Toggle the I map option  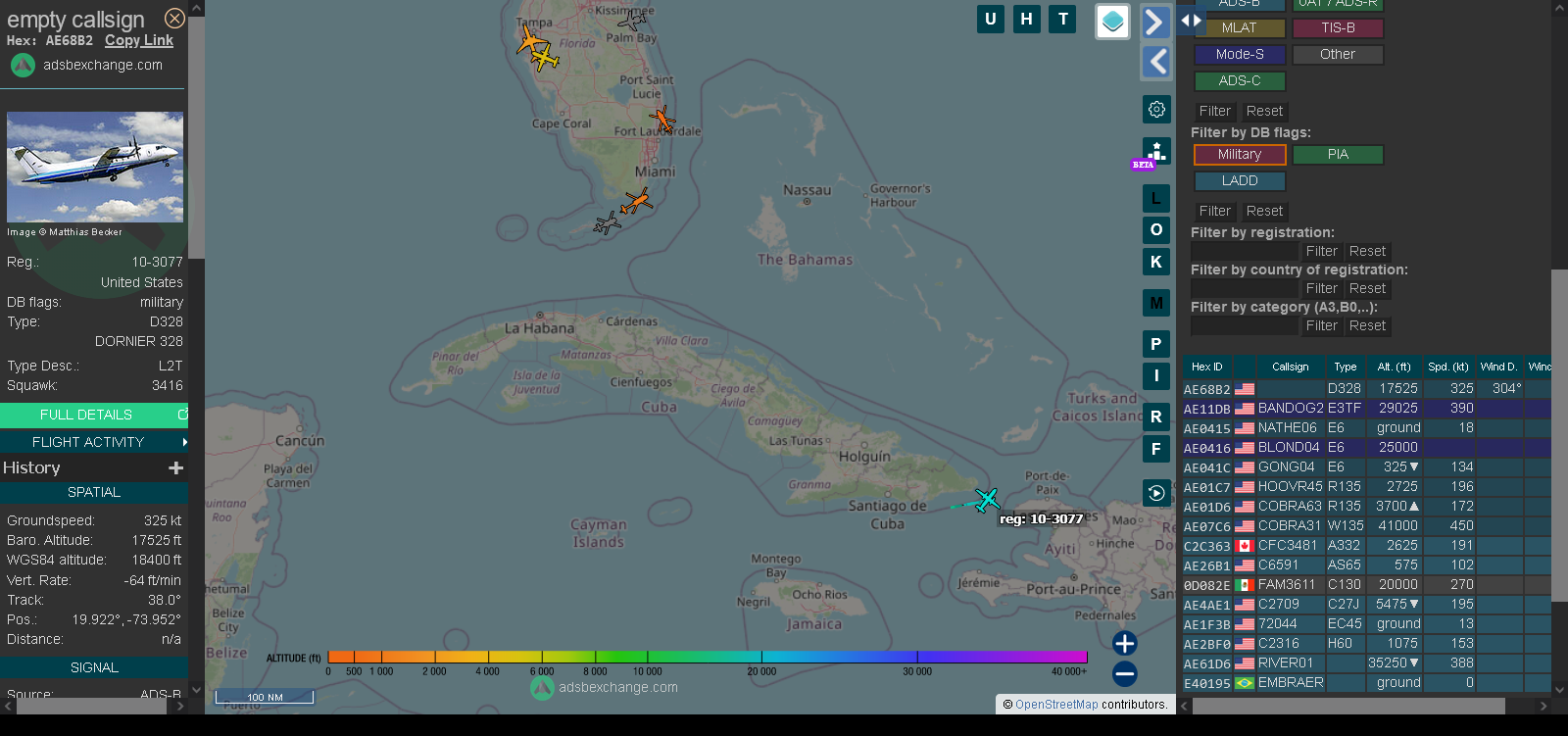[x=1156, y=375]
